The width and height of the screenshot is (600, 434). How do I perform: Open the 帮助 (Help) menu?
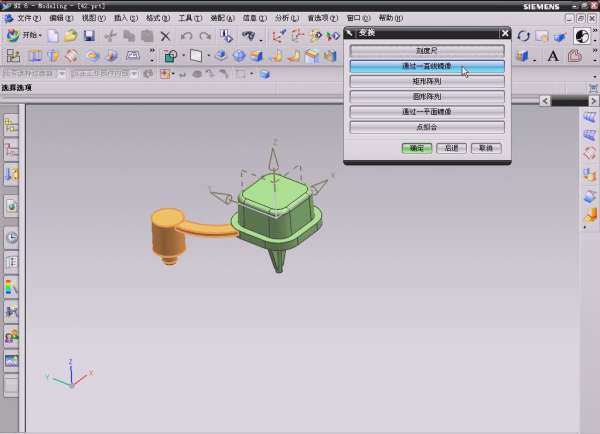(390, 18)
